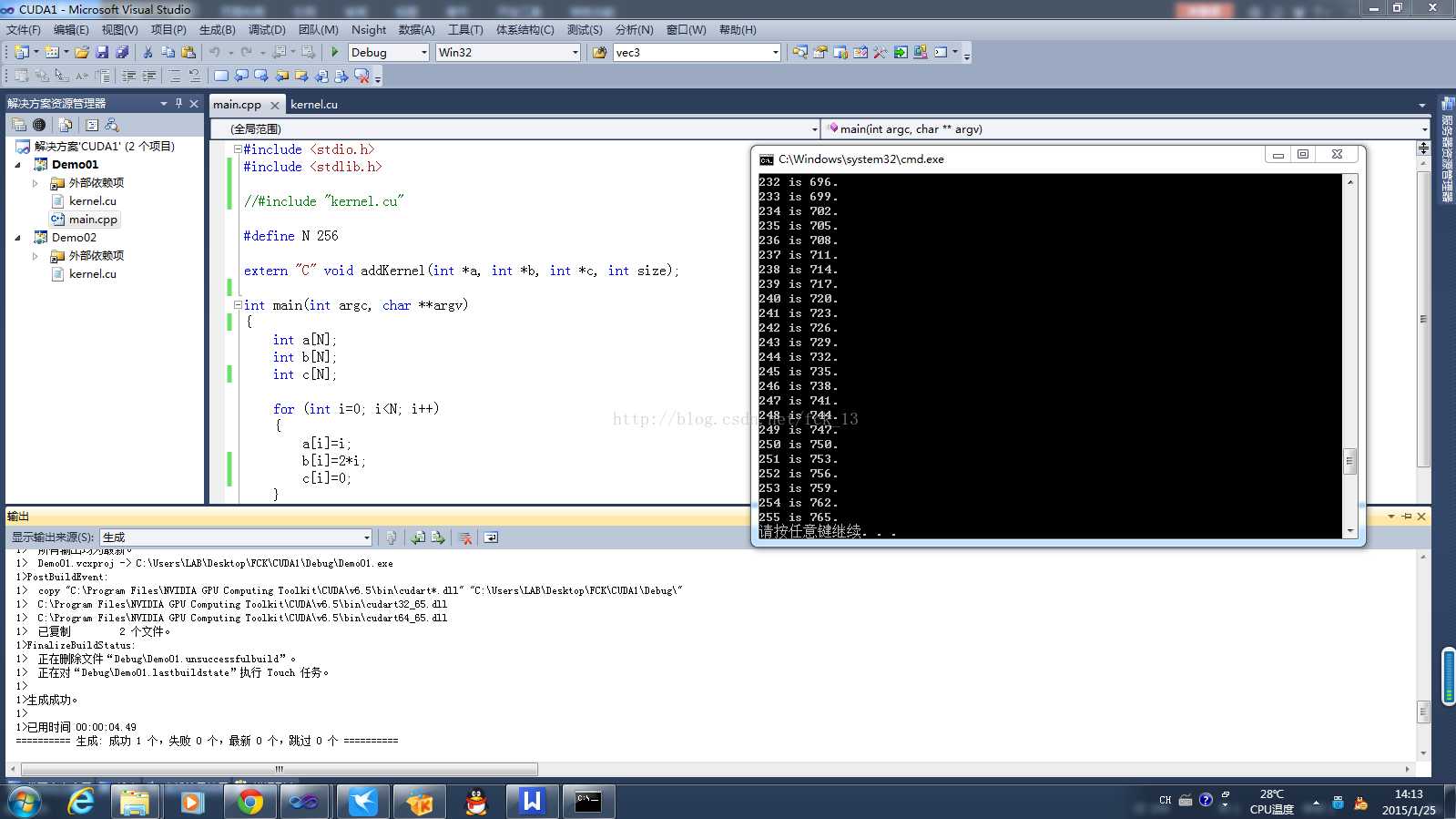The height and width of the screenshot is (819, 1456).
Task: Go to previous bookmark icon
Action: [241, 76]
